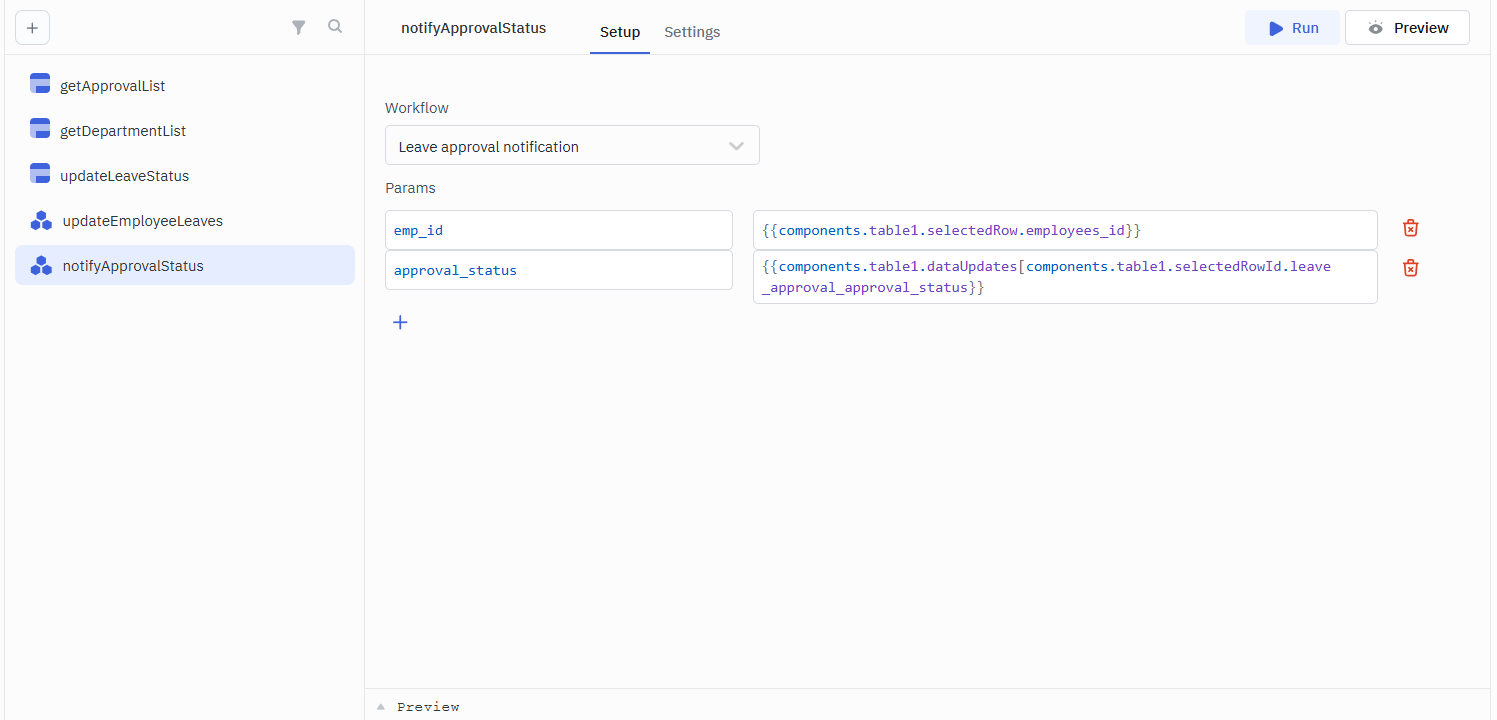The image size is (1497, 720).
Task: Click the Preview button with eye icon
Action: [1406, 28]
